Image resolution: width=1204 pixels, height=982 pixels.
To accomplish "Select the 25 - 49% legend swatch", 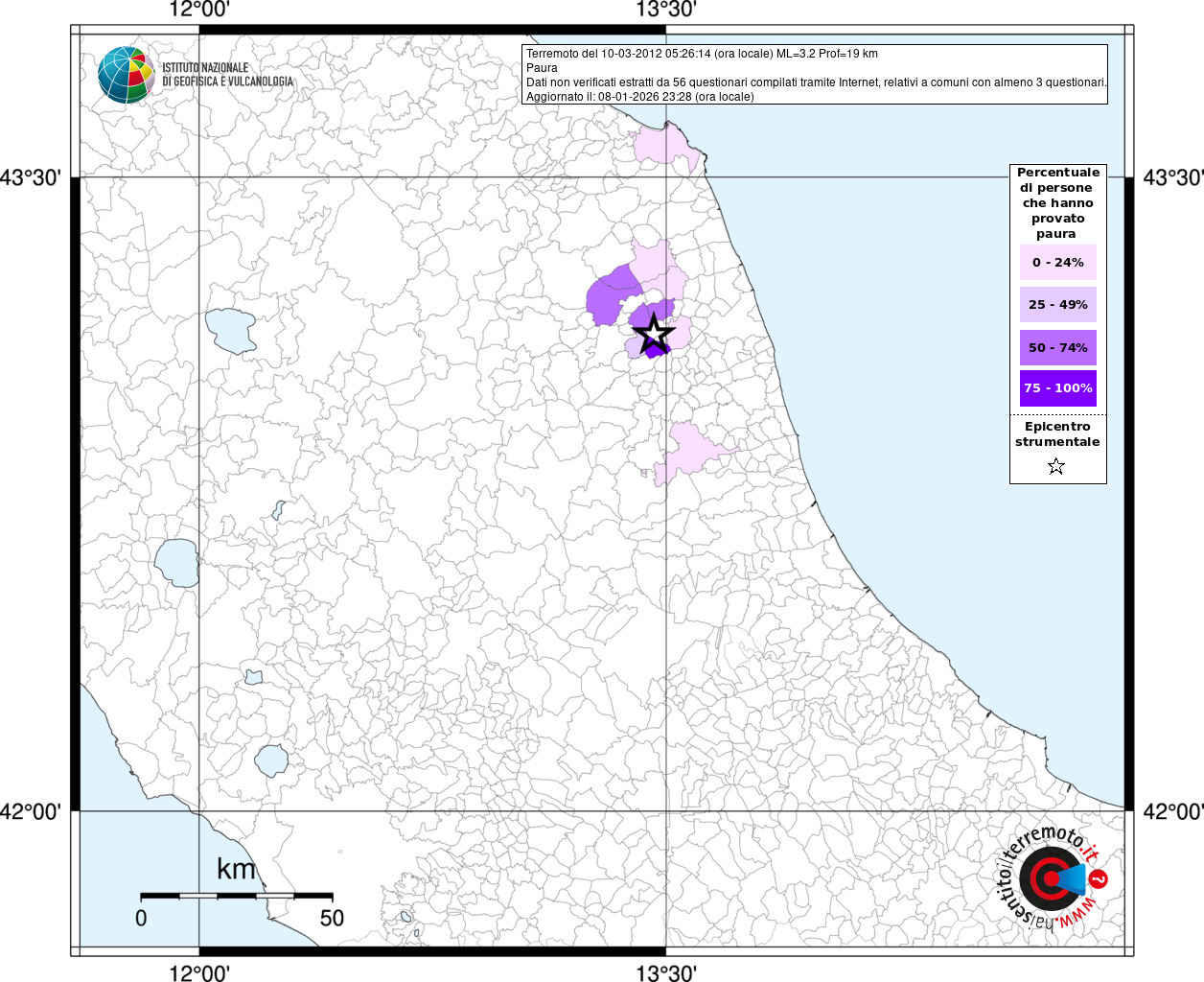I will pos(1057,305).
